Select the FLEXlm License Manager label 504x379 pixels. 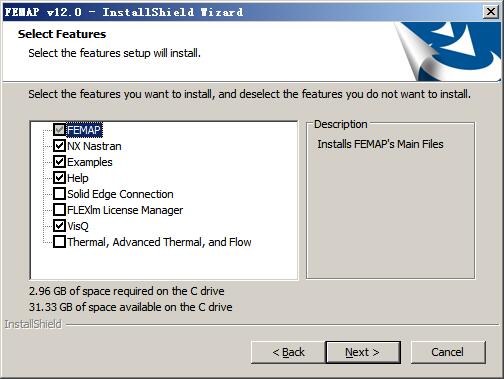click(x=125, y=210)
